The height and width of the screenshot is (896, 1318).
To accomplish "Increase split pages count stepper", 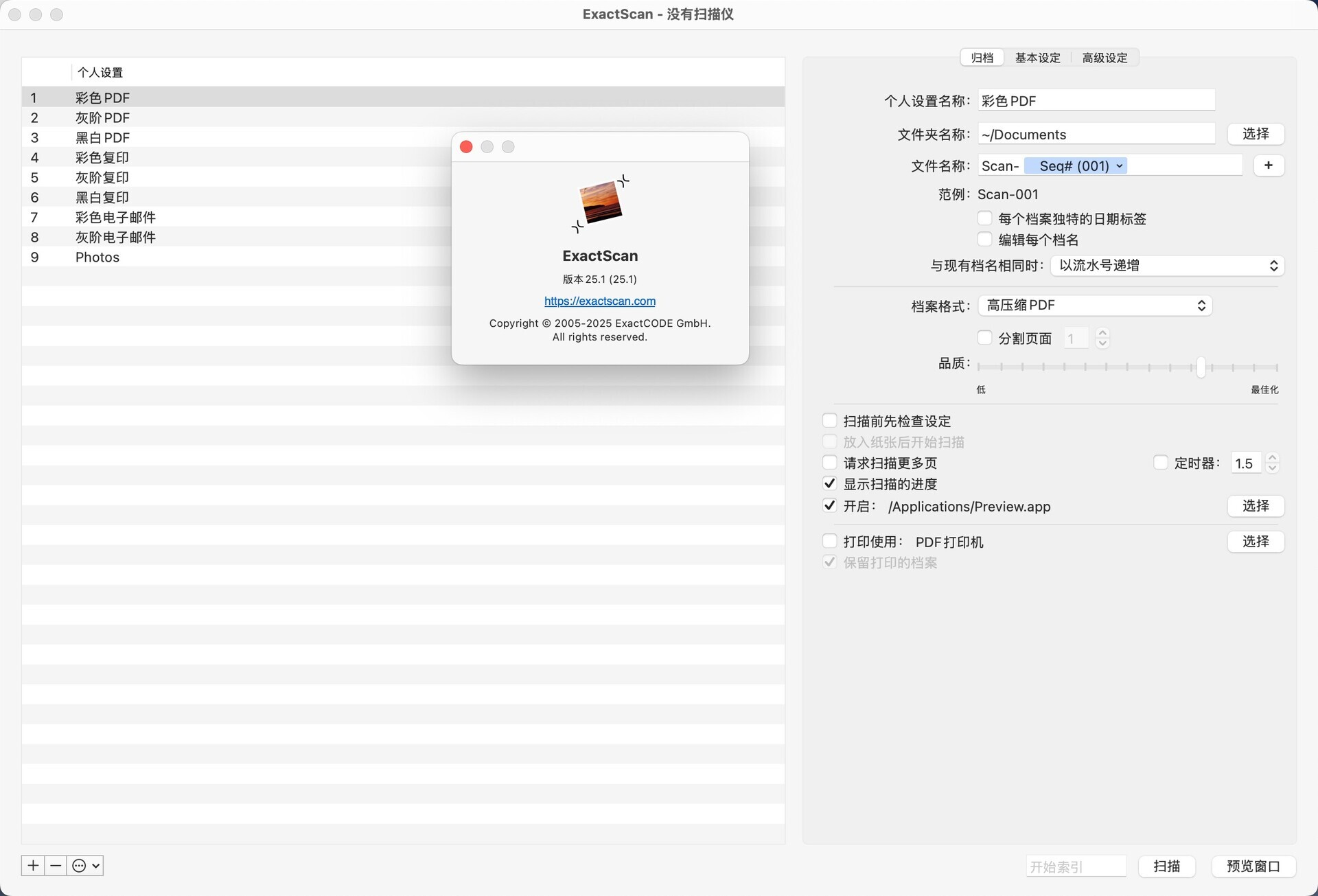I will click(x=1102, y=333).
